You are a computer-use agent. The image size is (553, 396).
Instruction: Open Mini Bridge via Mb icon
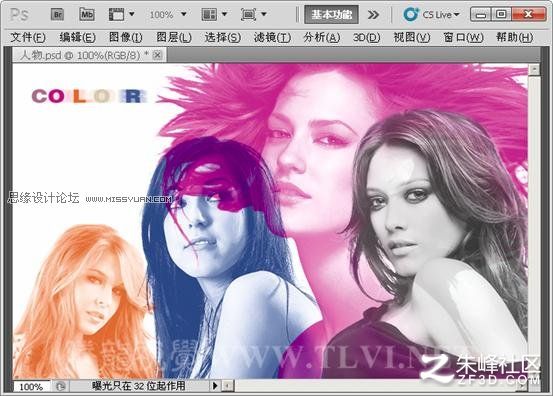(x=87, y=15)
